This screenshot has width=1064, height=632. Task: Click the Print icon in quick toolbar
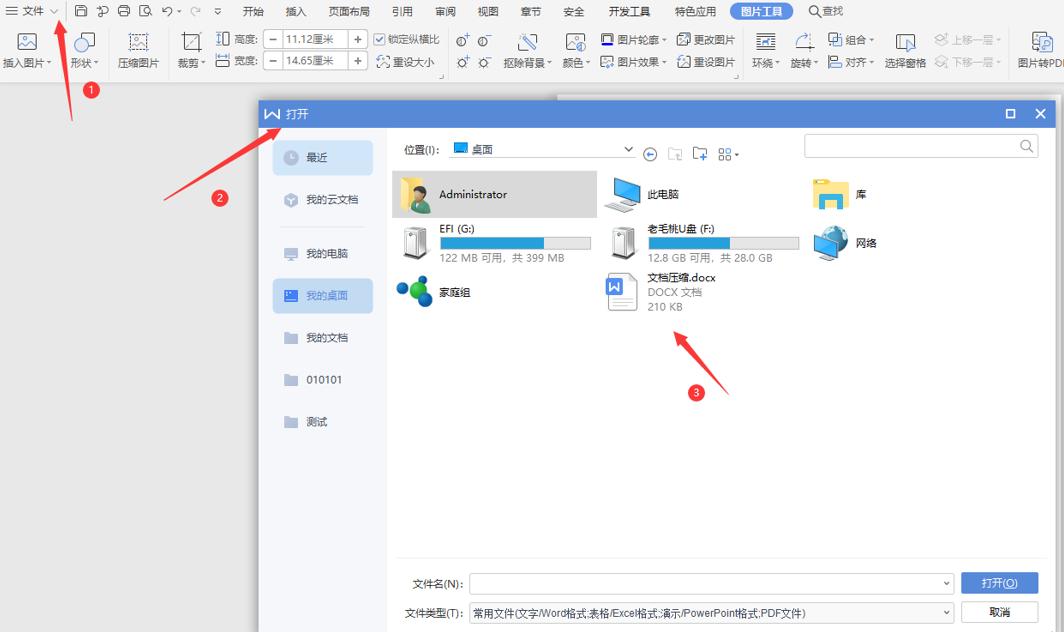[124, 11]
